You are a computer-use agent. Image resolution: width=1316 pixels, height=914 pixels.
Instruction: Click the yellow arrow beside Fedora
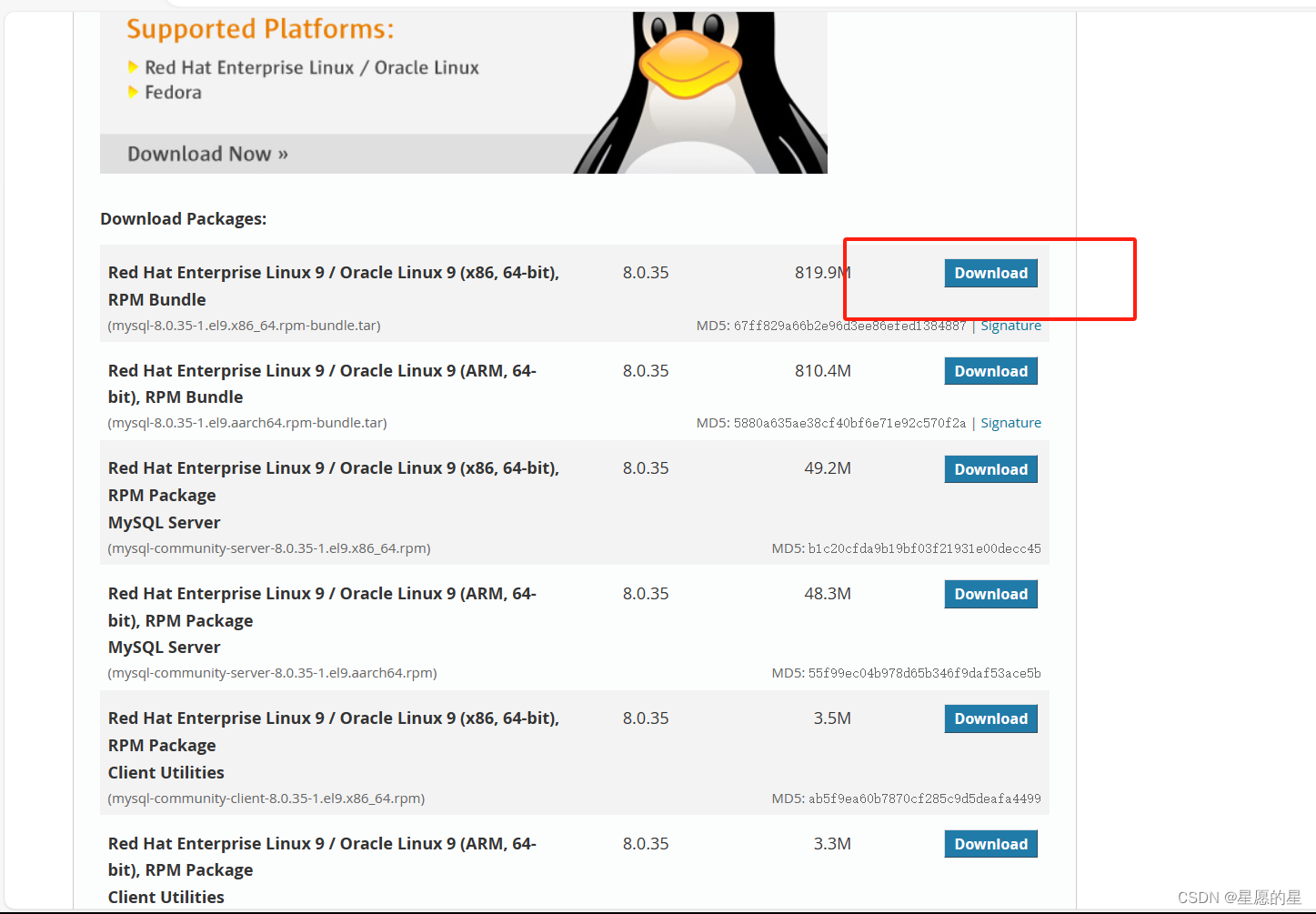tap(135, 92)
